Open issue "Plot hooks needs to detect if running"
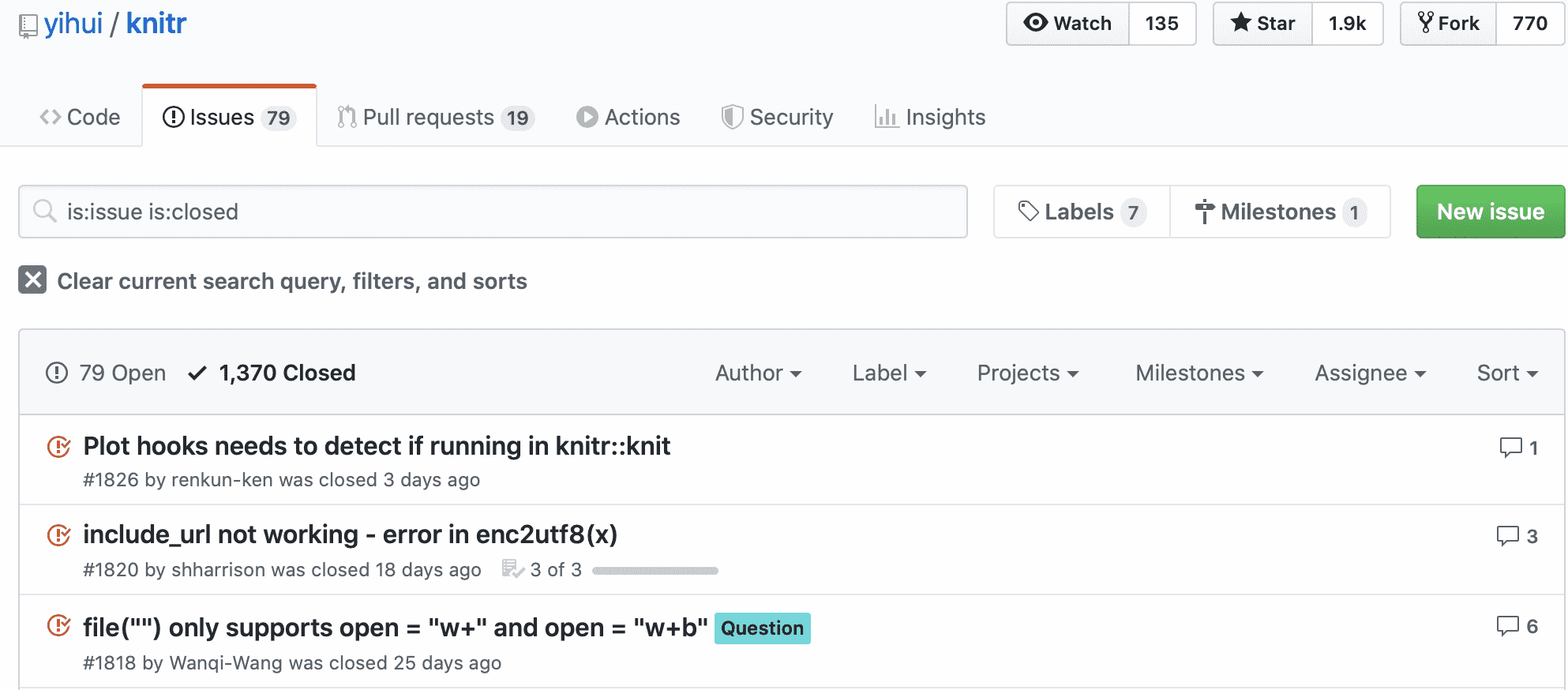The image size is (1568, 690). click(377, 446)
